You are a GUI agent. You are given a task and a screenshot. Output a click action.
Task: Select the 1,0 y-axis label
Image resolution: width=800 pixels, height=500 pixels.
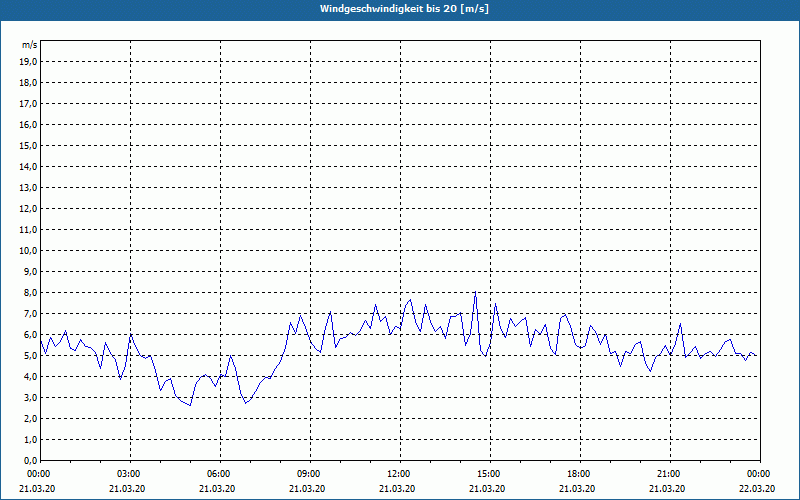tap(31, 439)
